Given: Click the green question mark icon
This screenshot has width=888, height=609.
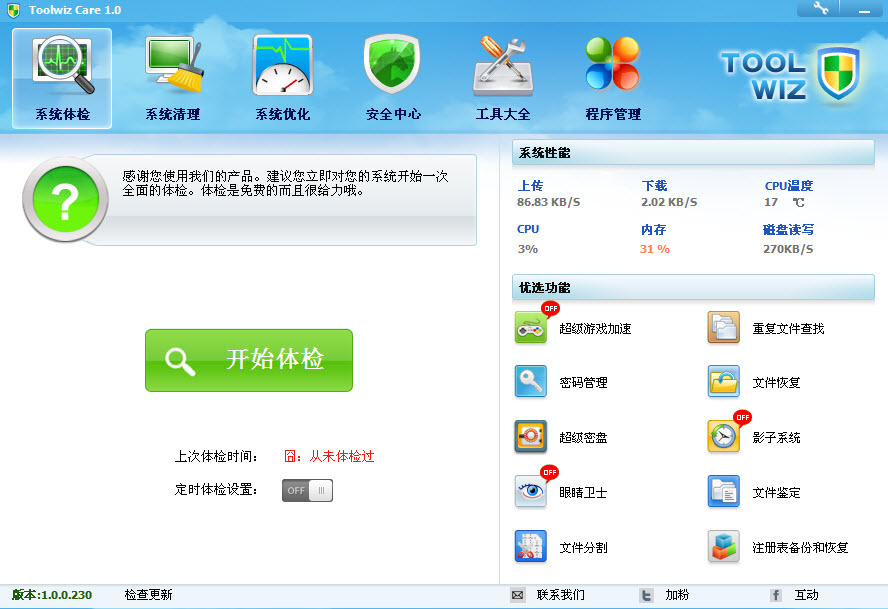Looking at the screenshot, I should [65, 199].
